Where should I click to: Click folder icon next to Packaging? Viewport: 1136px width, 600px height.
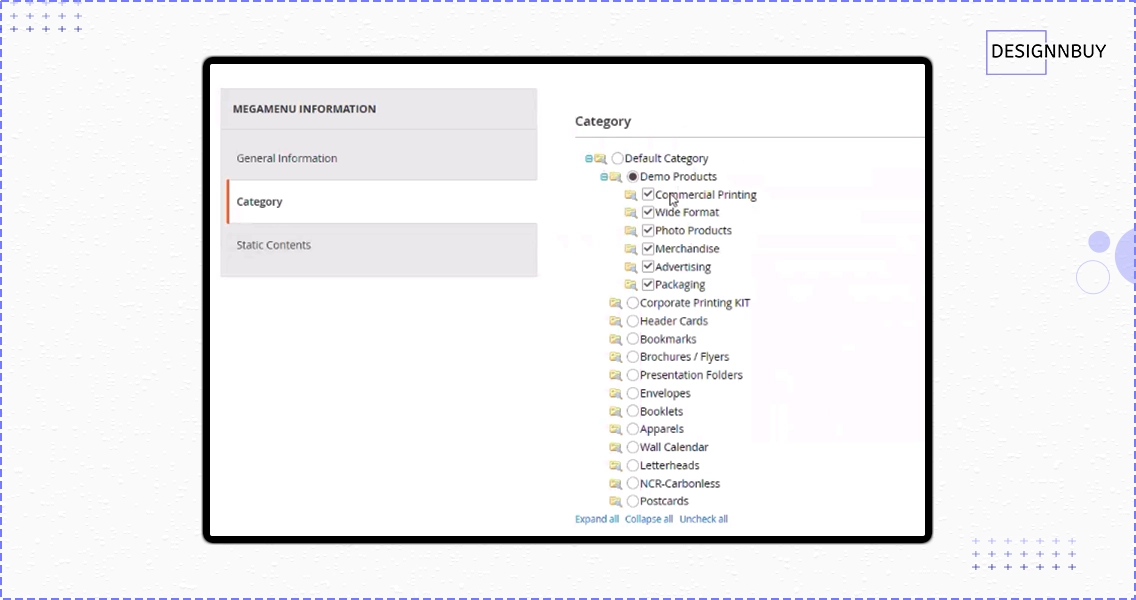click(631, 286)
